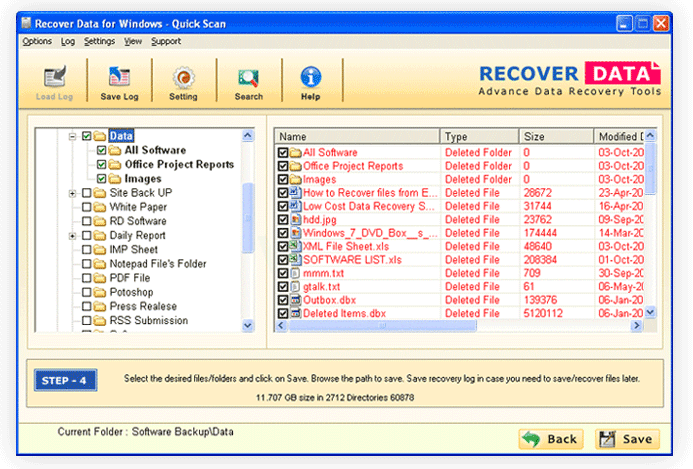
Task: Click folder icon of PDF File in tree
Action: coord(100,278)
